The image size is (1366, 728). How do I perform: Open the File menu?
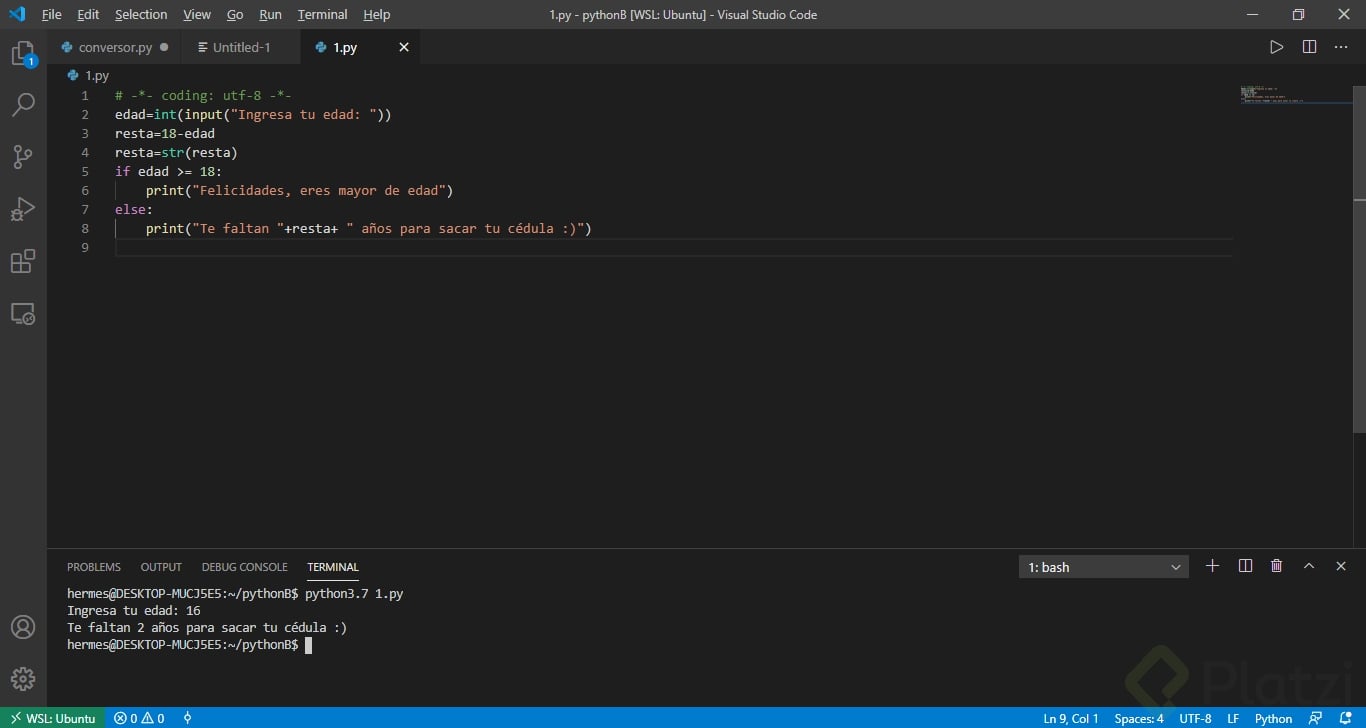tap(51, 14)
